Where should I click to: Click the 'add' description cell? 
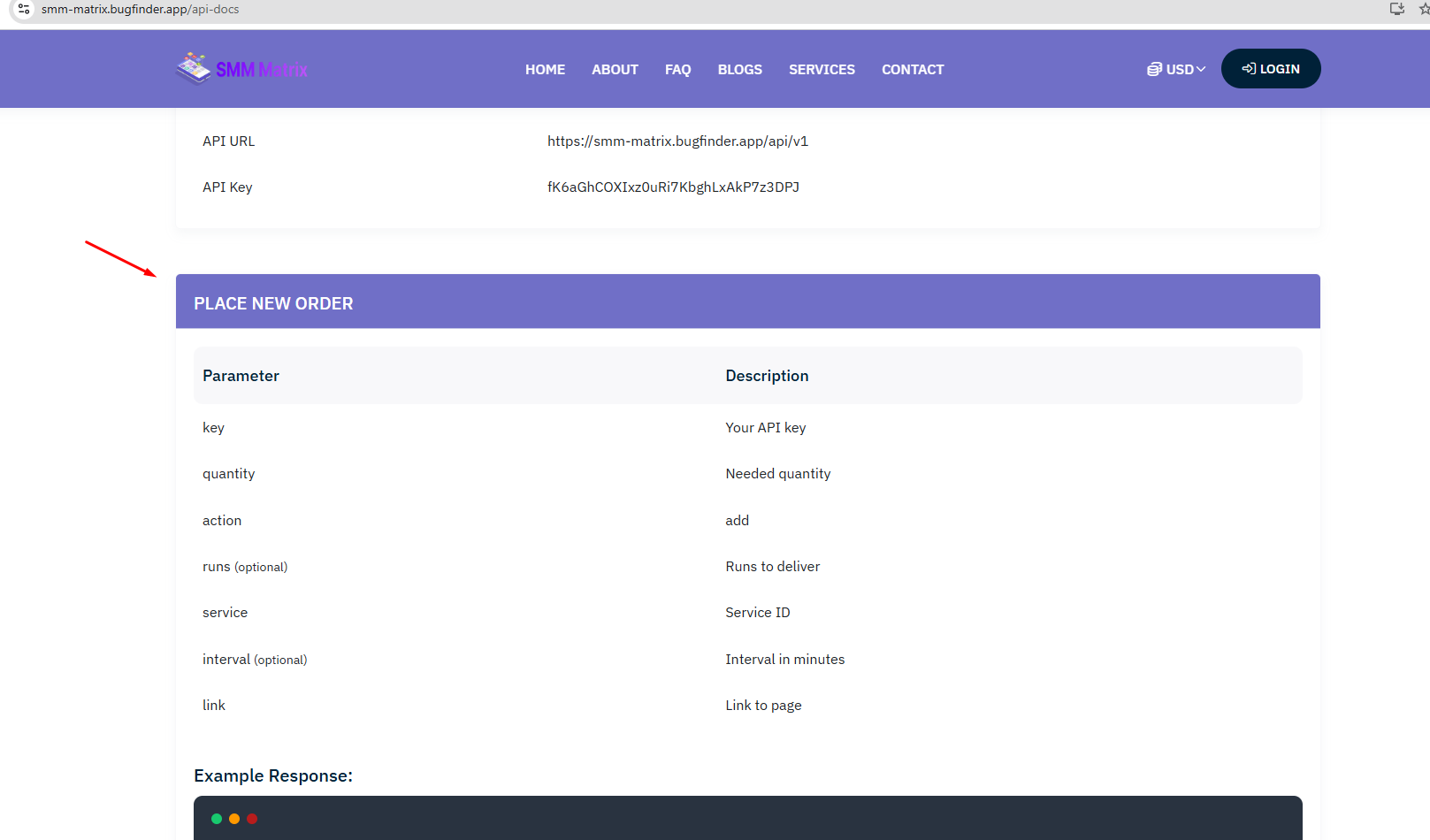point(738,520)
